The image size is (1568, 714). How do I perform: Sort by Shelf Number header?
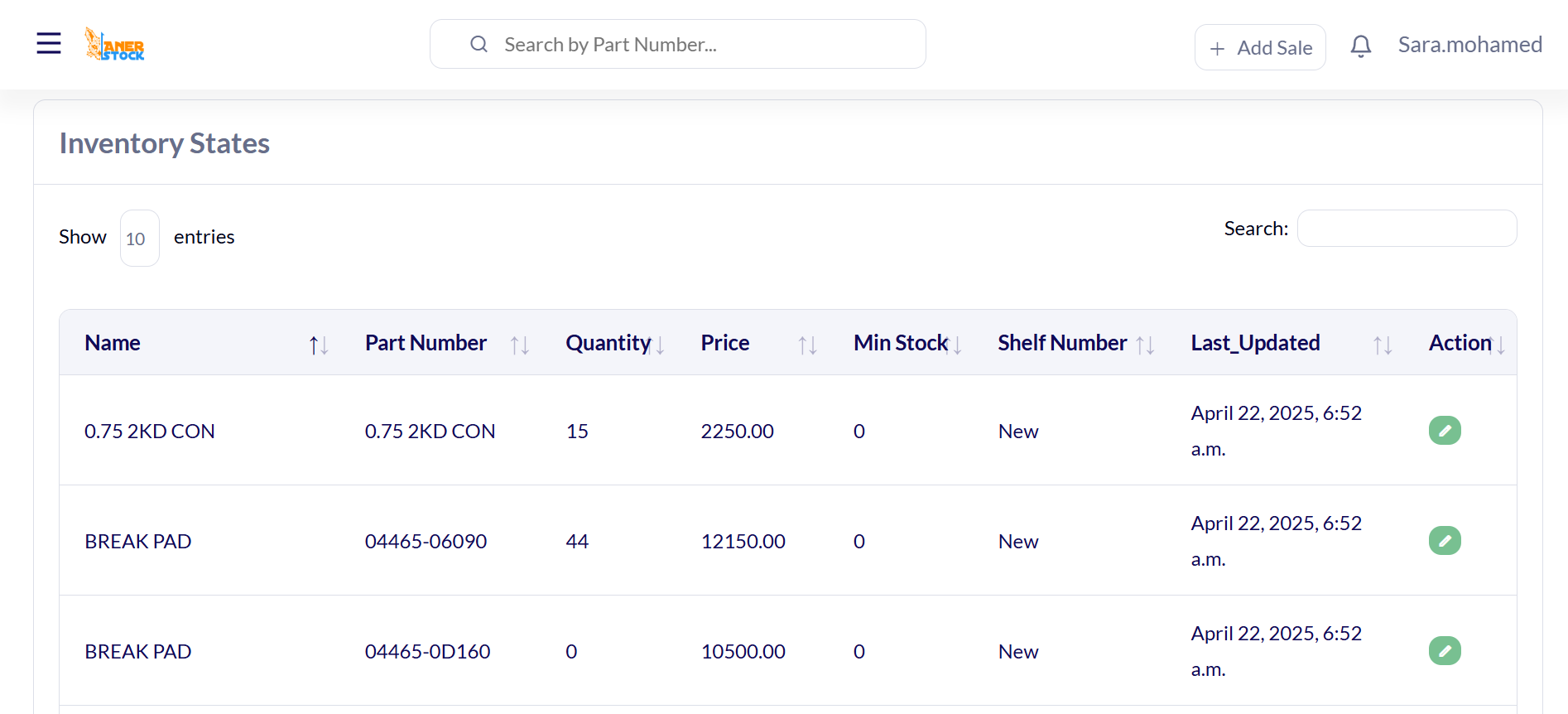(1061, 343)
